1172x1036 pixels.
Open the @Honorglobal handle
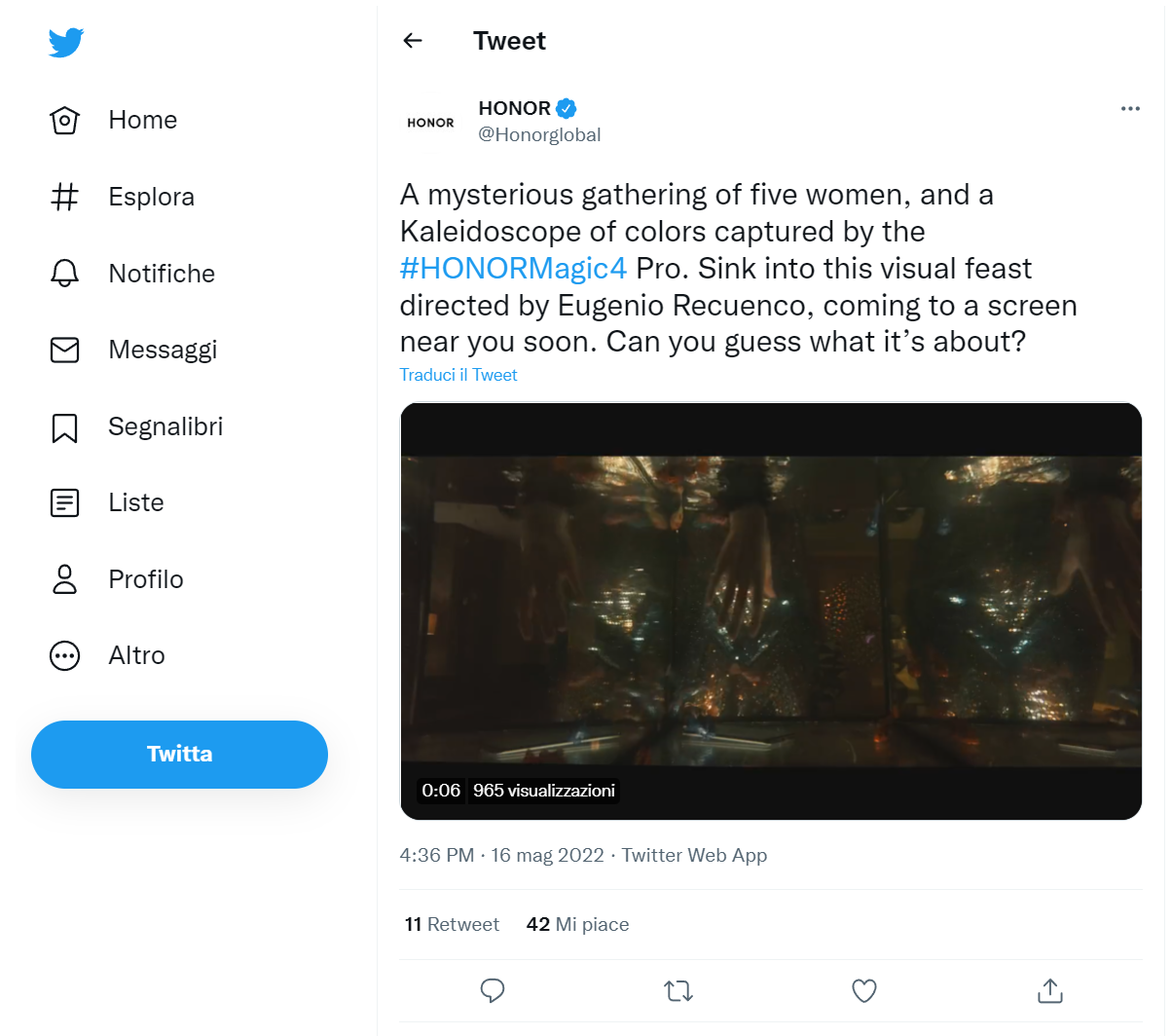pyautogui.click(x=539, y=135)
